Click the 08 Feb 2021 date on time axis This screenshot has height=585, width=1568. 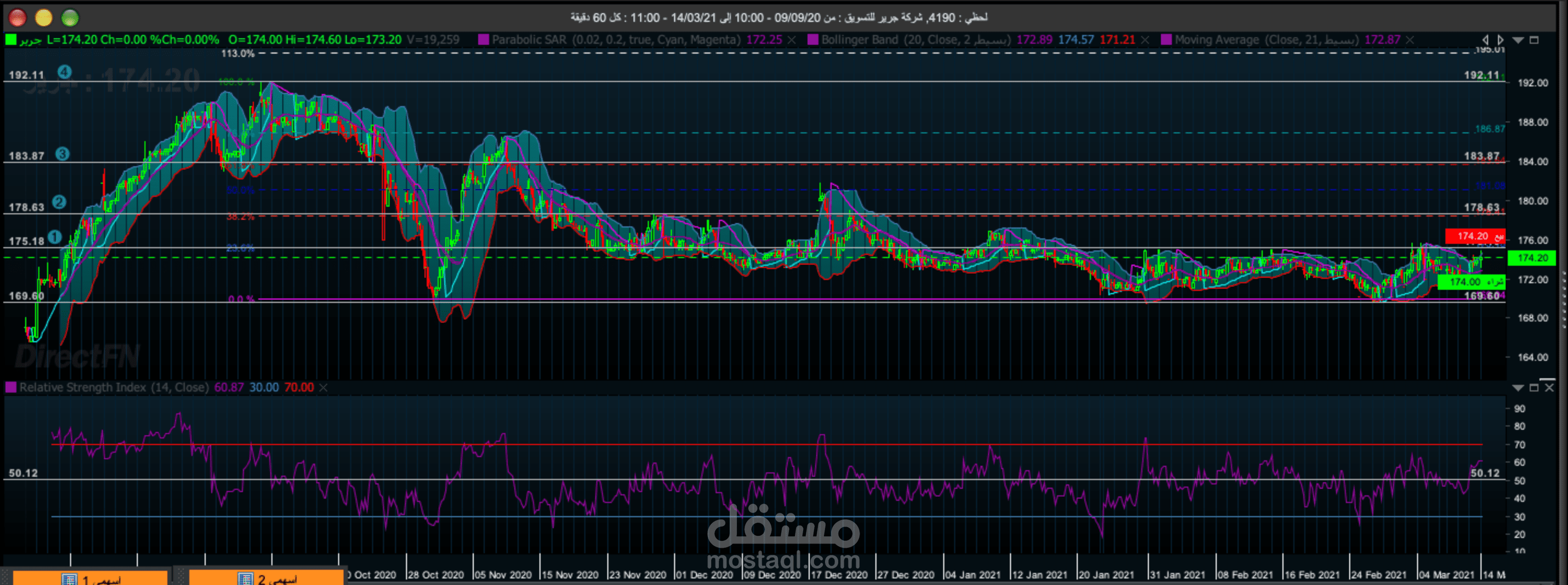click(1245, 575)
